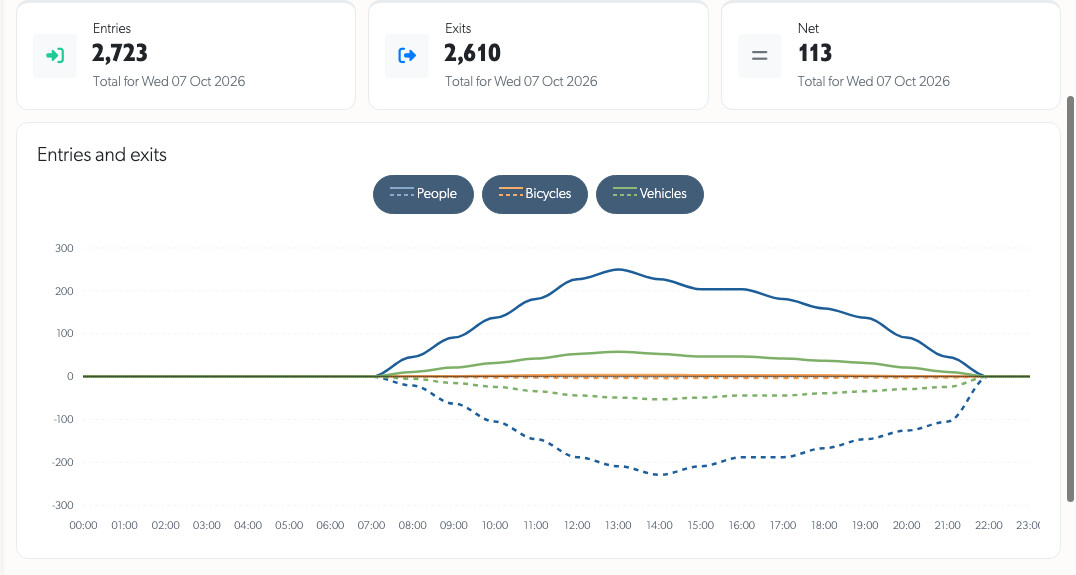Click the 10:00 x-axis label
Viewport: 1076px width, 575px height.
pos(495,525)
